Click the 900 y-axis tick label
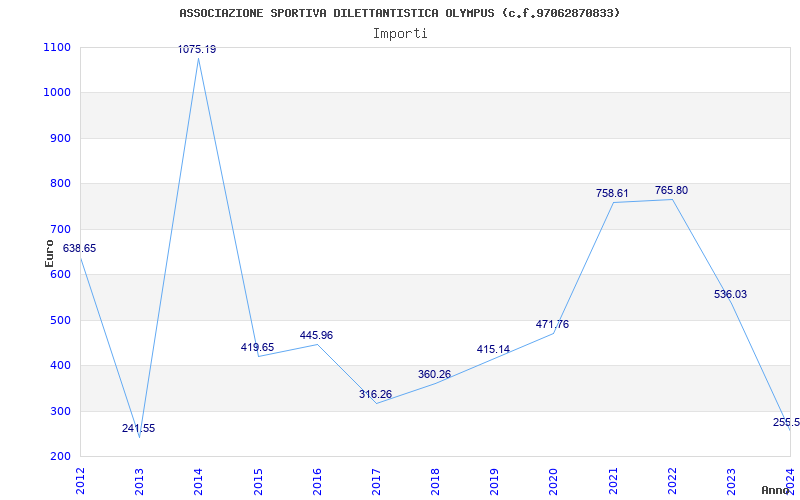 coord(60,138)
